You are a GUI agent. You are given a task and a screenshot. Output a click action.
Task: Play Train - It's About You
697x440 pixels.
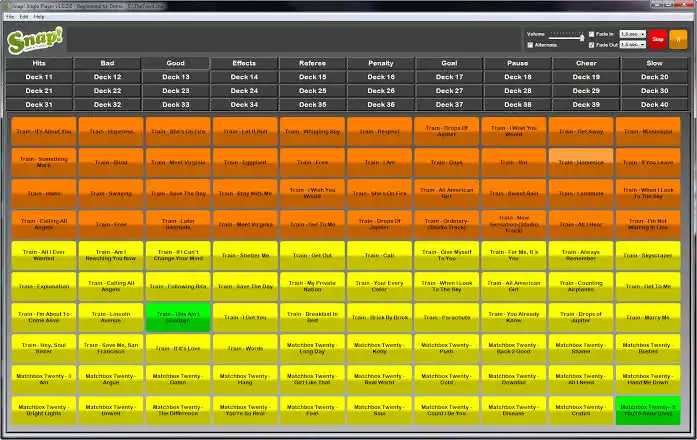tap(44, 132)
